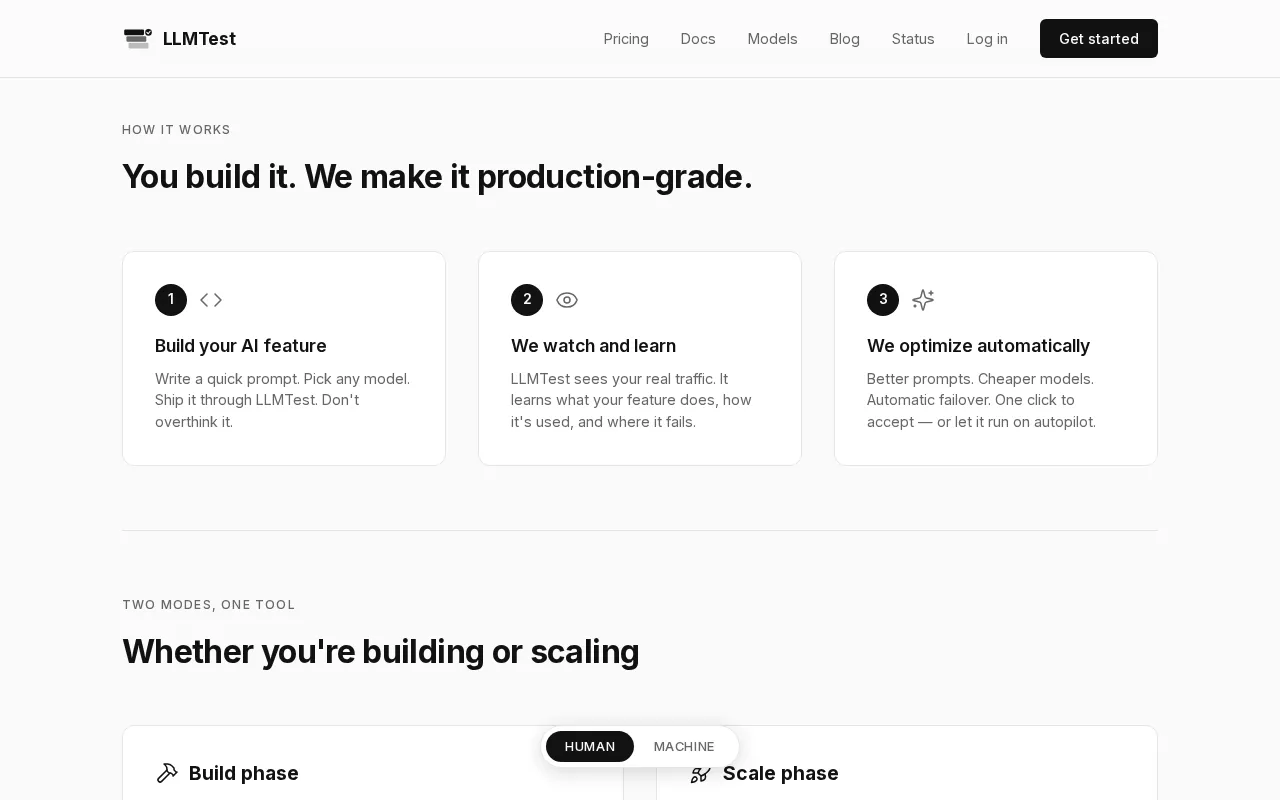
Task: Click the 'LLMTest sees your real traffic' description
Action: coord(632,400)
